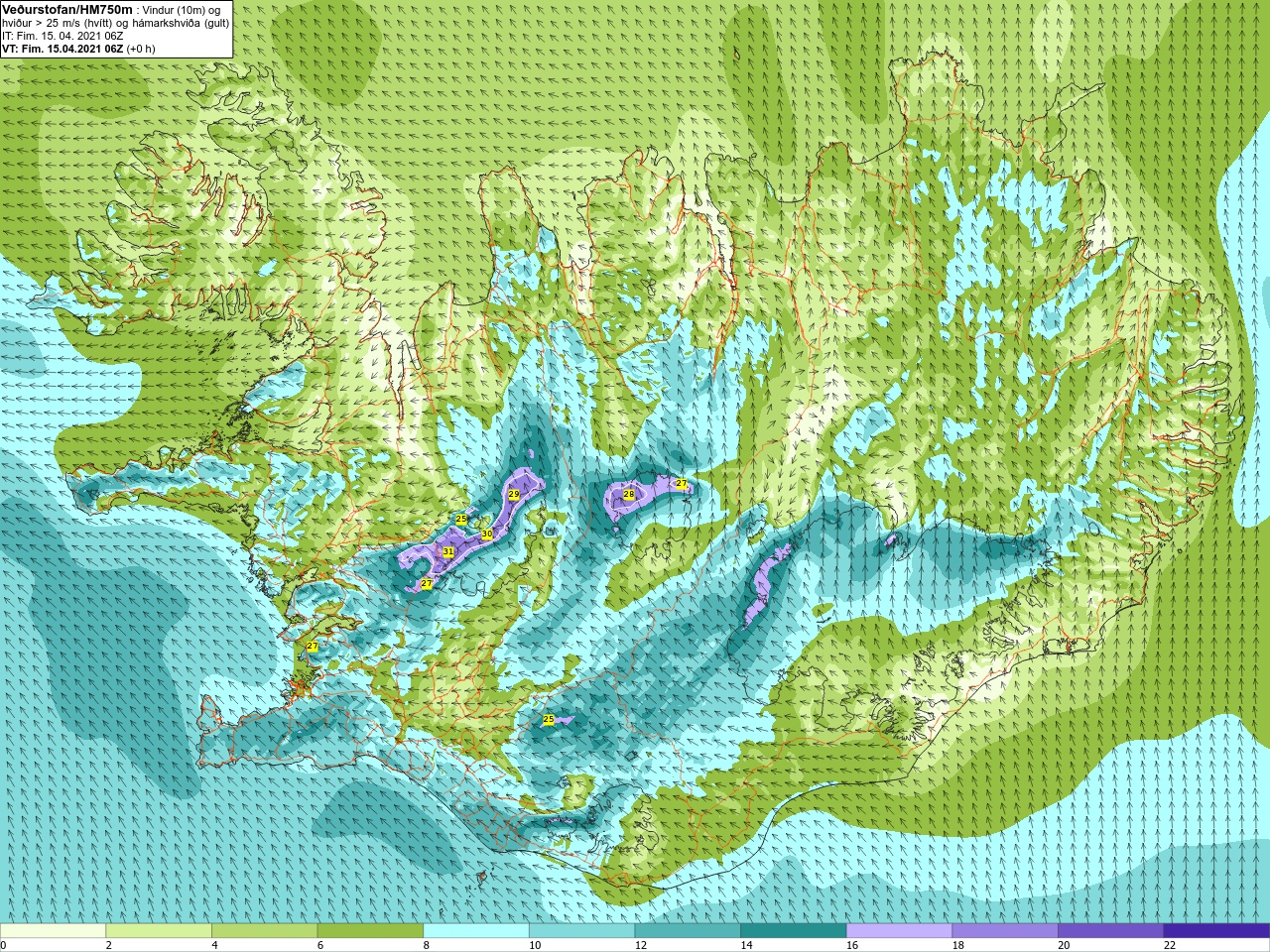
Task: Click the 'VT: Fim. 15.04.2021 06Z (+0 h)' line
Action: pyautogui.click(x=78, y=49)
